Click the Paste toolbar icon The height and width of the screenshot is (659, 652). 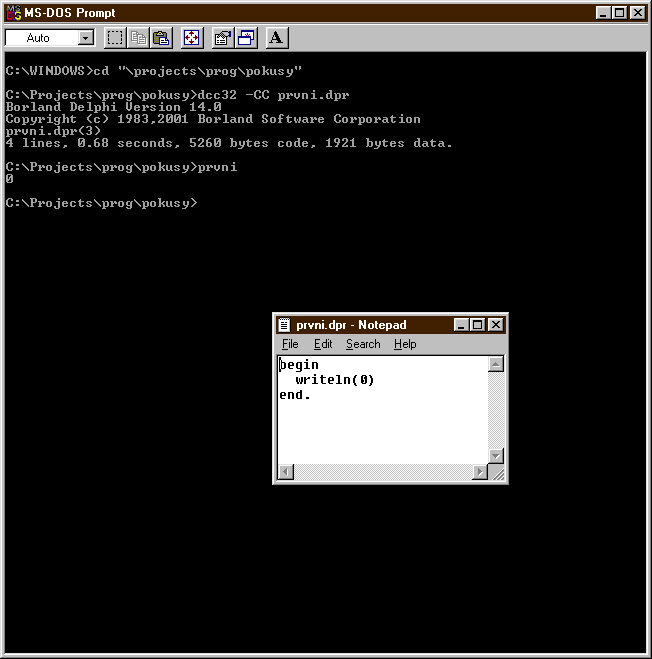(161, 38)
